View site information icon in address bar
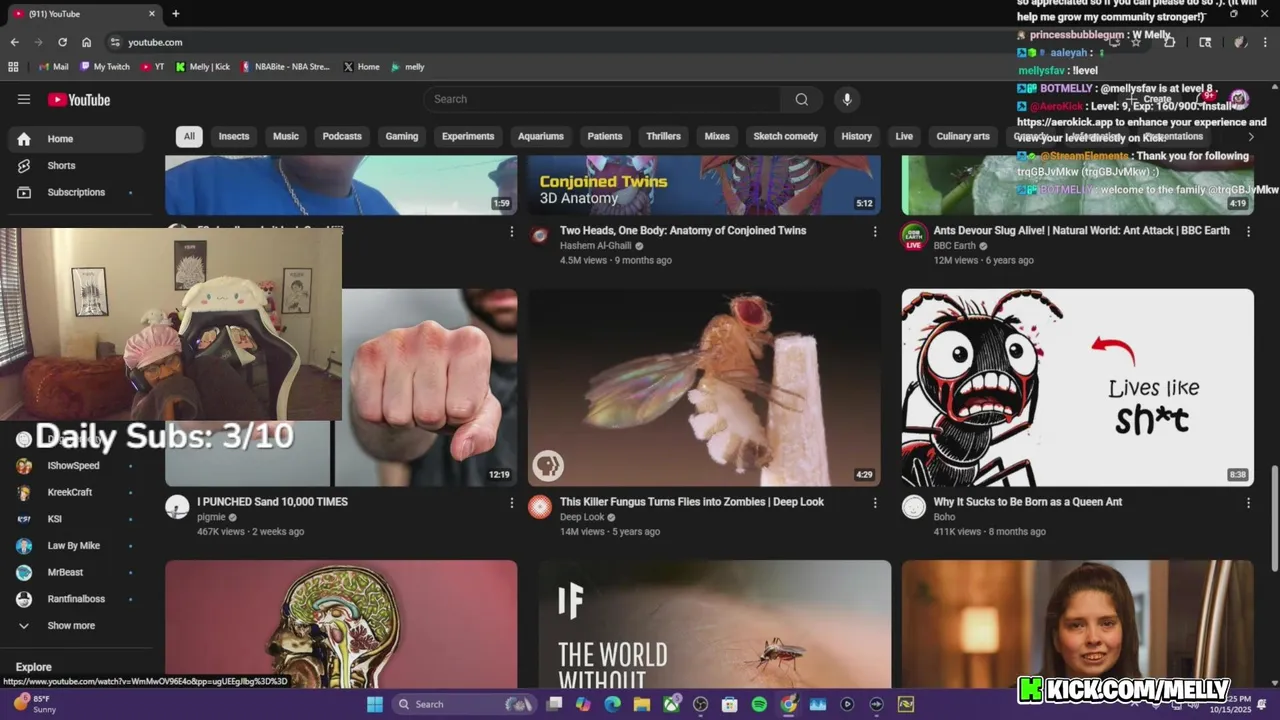1280x720 pixels. point(115,42)
